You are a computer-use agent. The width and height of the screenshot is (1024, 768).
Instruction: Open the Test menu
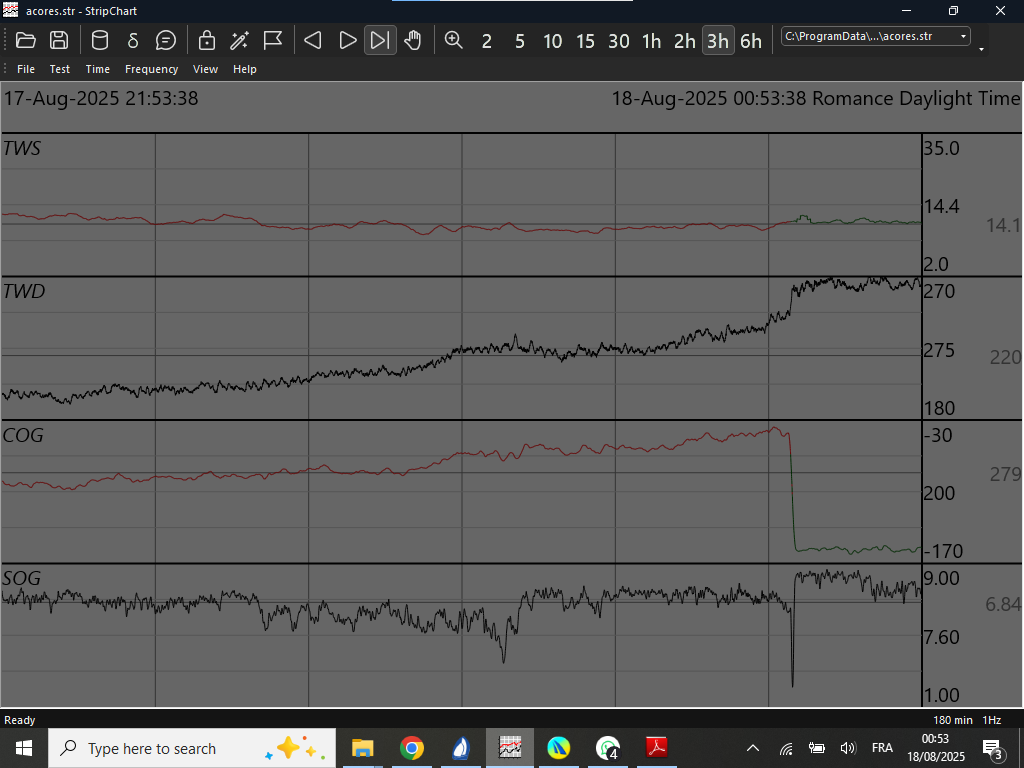pos(59,69)
